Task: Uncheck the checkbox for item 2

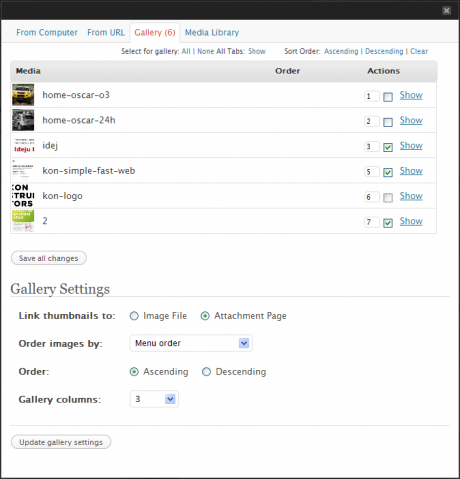Action: [388, 223]
